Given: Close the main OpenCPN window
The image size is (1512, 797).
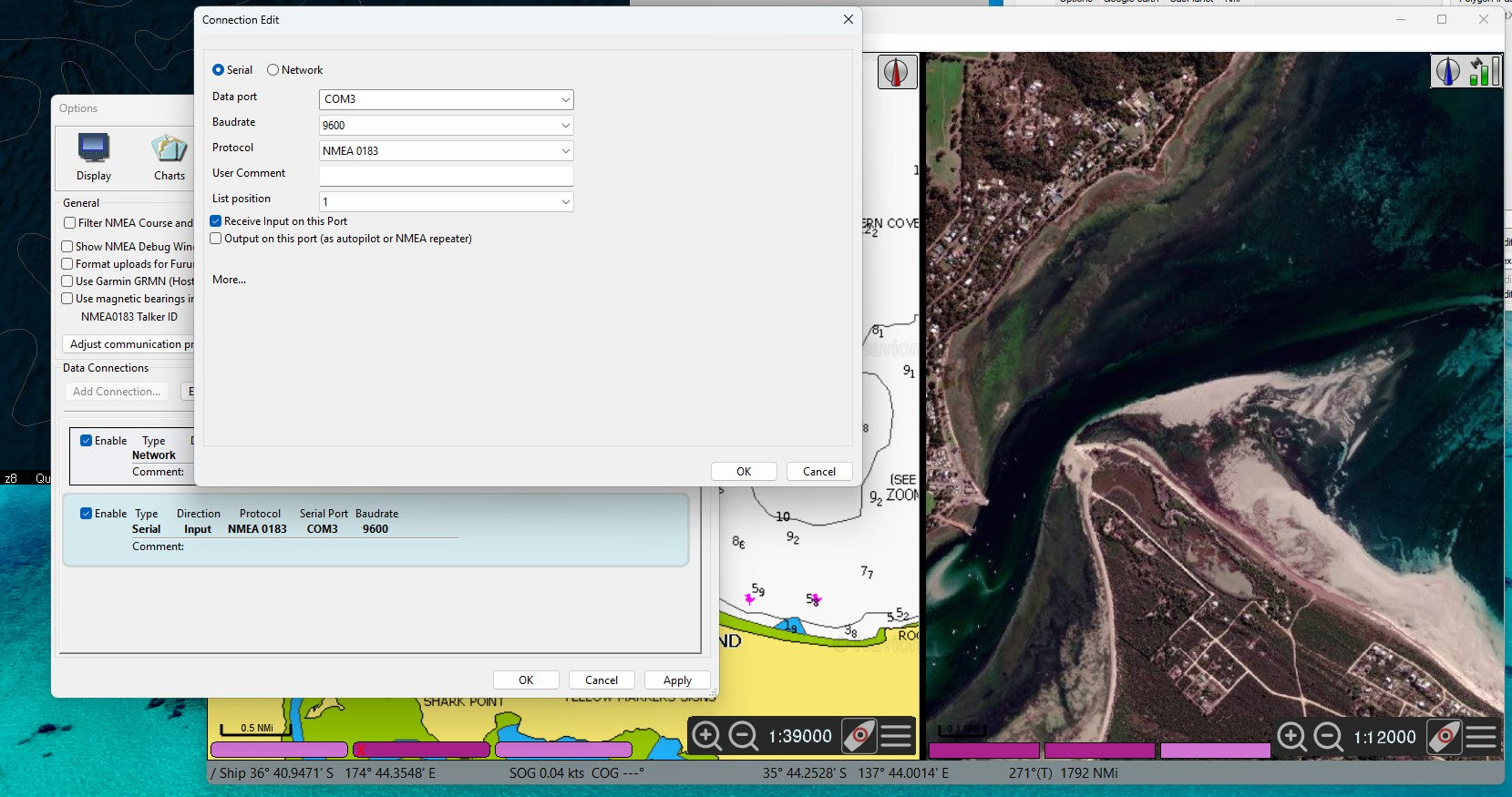Looking at the screenshot, I should tap(1484, 19).
